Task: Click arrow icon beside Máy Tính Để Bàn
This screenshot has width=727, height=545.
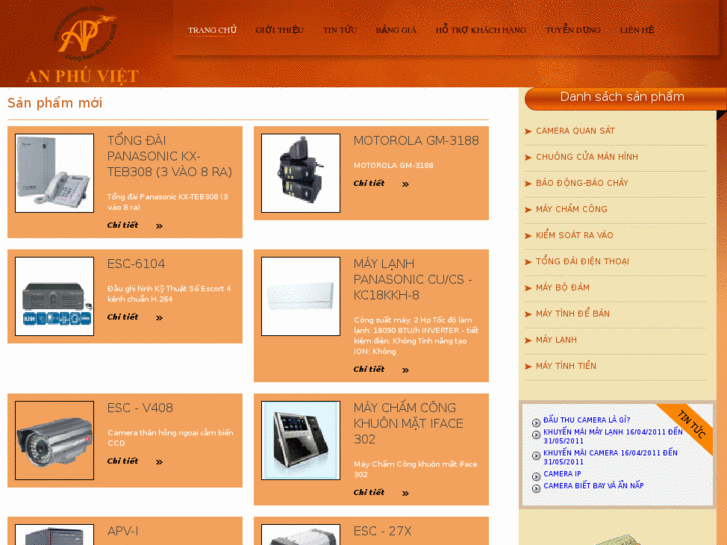Action: [x=528, y=314]
